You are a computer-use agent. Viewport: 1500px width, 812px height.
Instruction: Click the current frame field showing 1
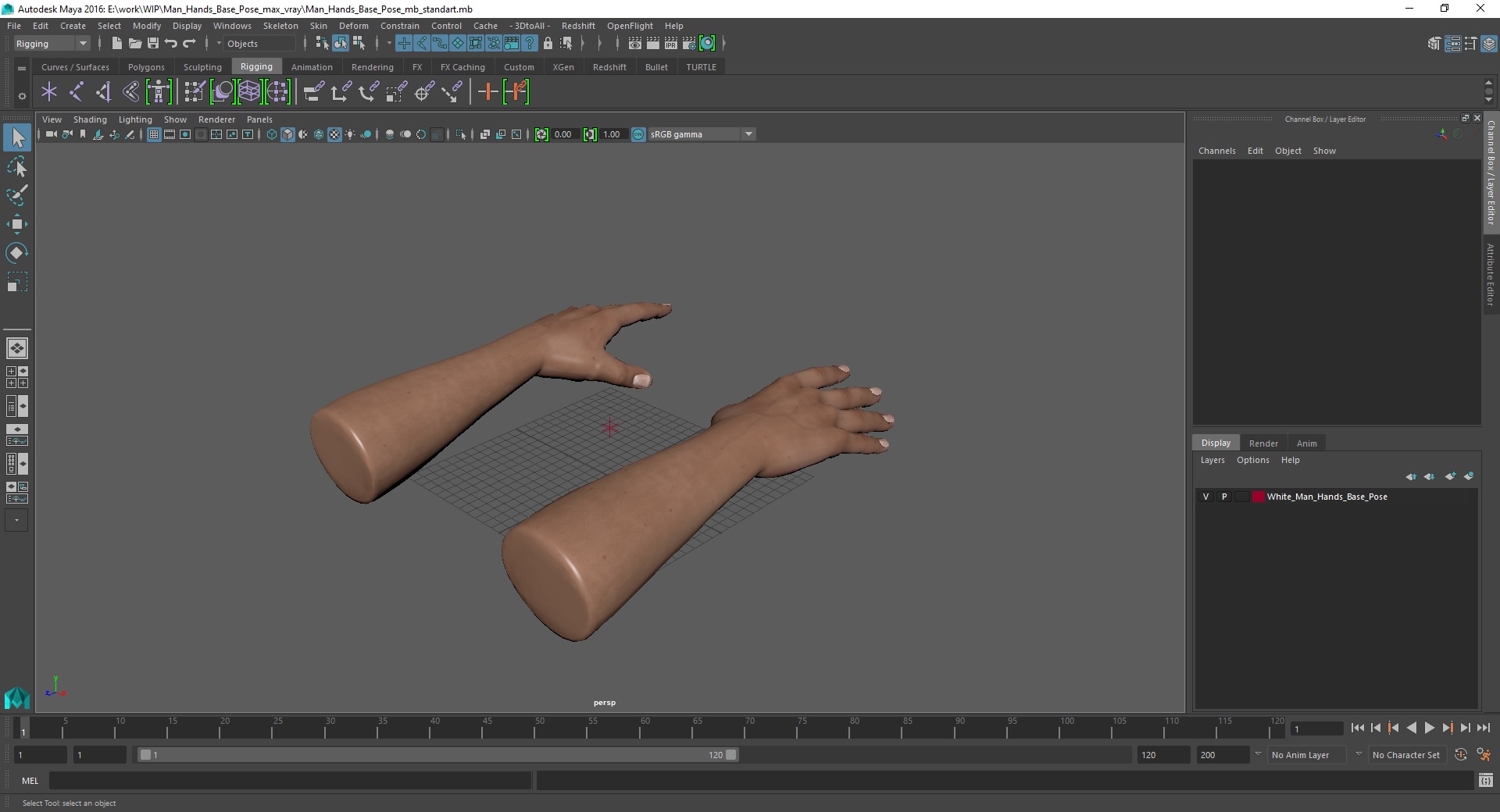[1317, 729]
